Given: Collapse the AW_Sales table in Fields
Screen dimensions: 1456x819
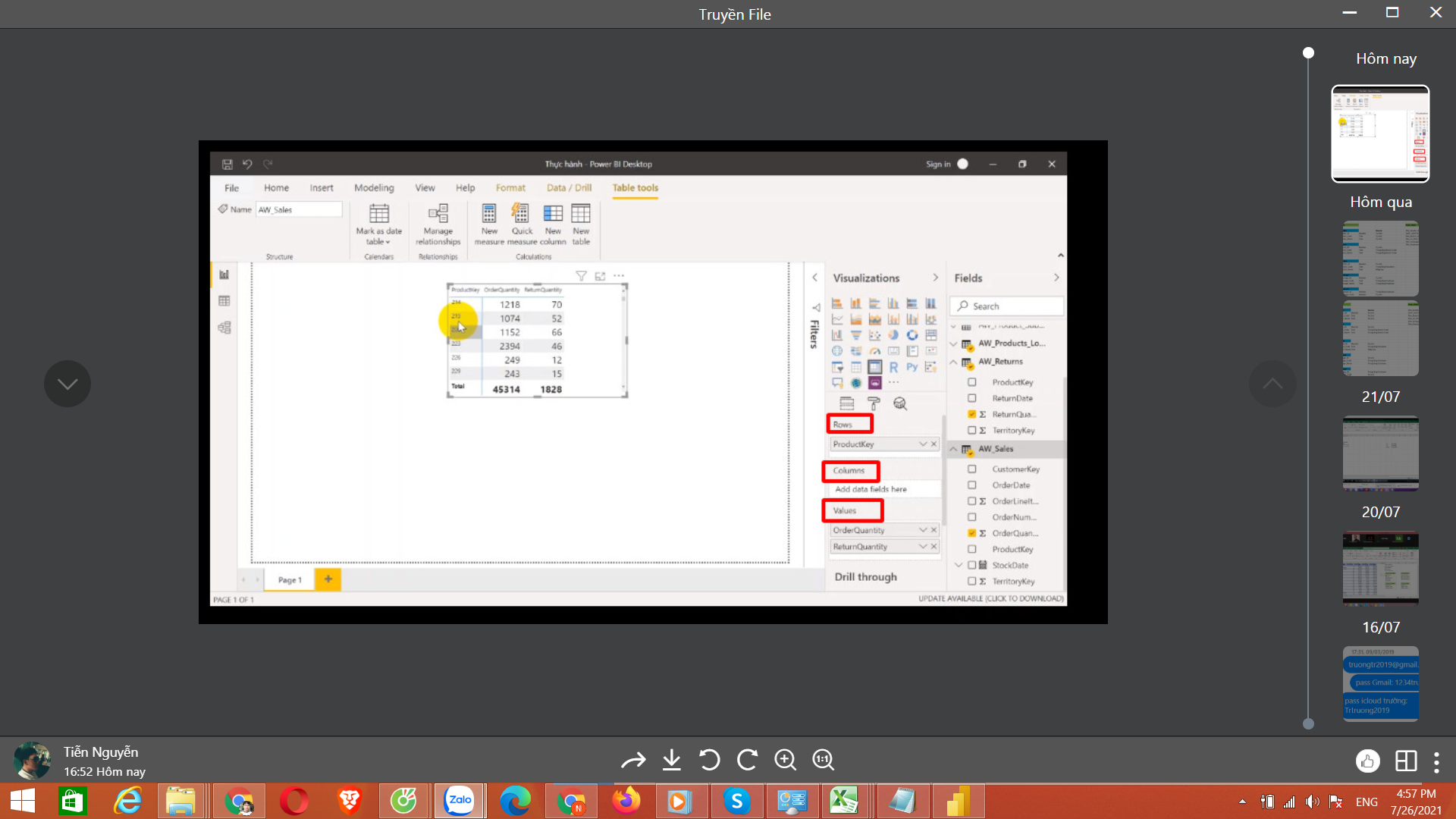Looking at the screenshot, I should point(953,449).
